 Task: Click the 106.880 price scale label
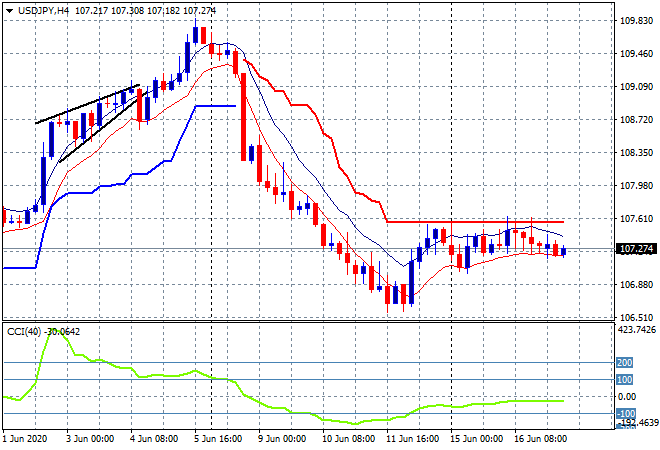tap(636, 285)
